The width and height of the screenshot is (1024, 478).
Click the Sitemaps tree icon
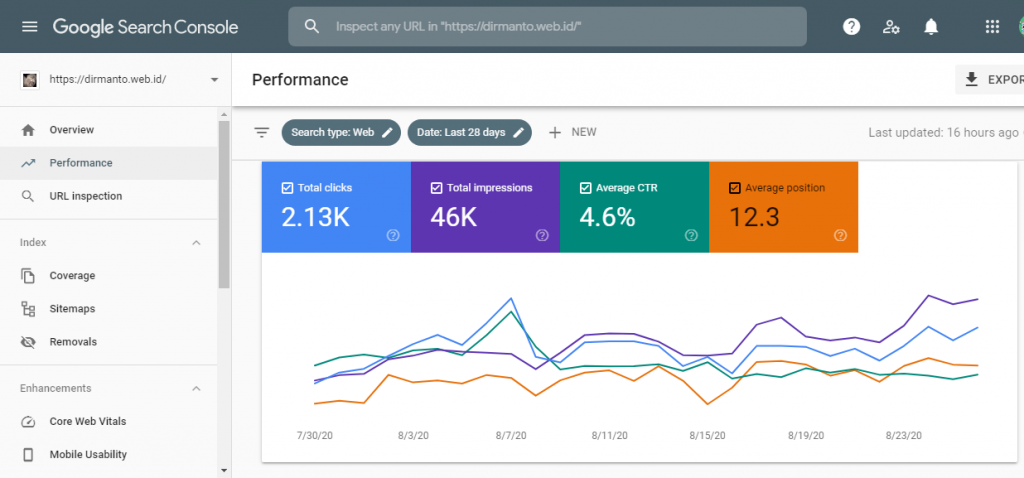[28, 309]
